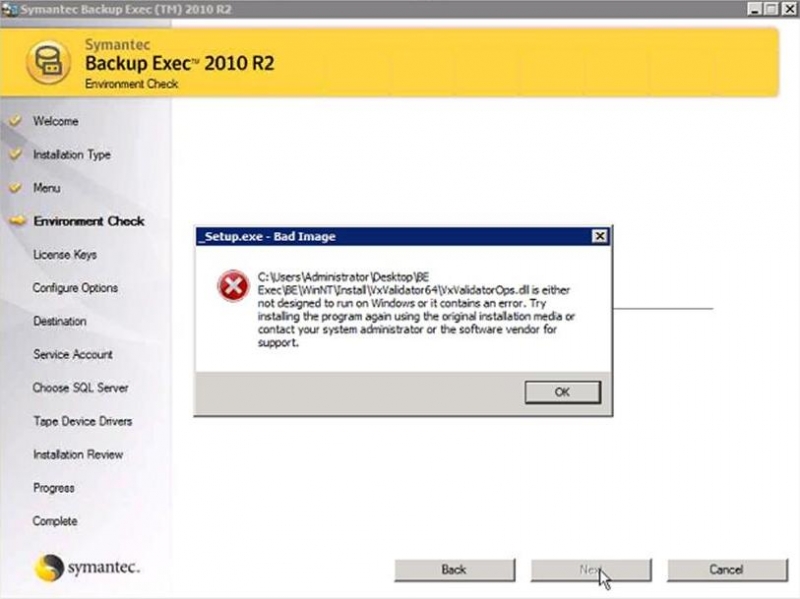The image size is (800, 599).
Task: Click the red error icon in dialog
Action: click(233, 287)
